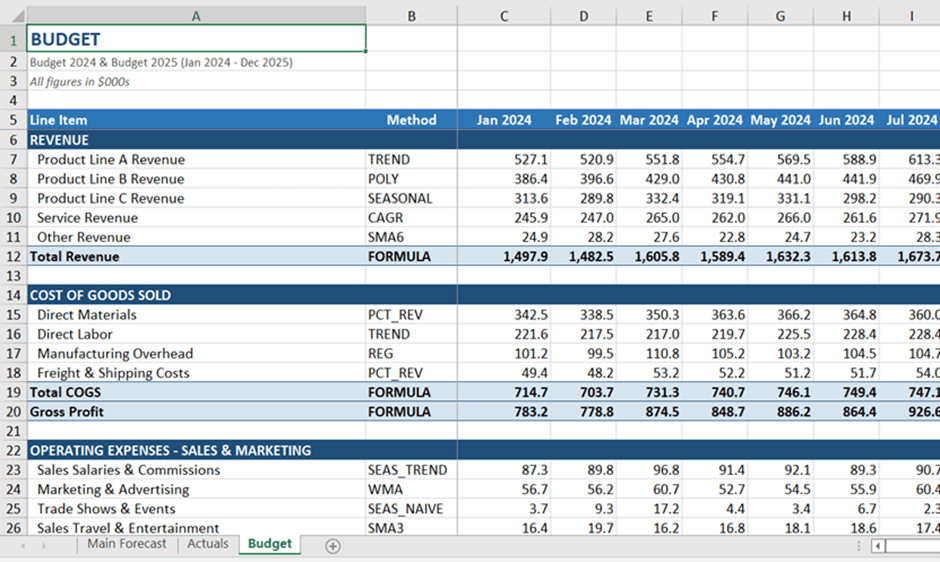The width and height of the screenshot is (940, 562).
Task: Switch to the Main Forecast sheet tab
Action: (x=126, y=544)
